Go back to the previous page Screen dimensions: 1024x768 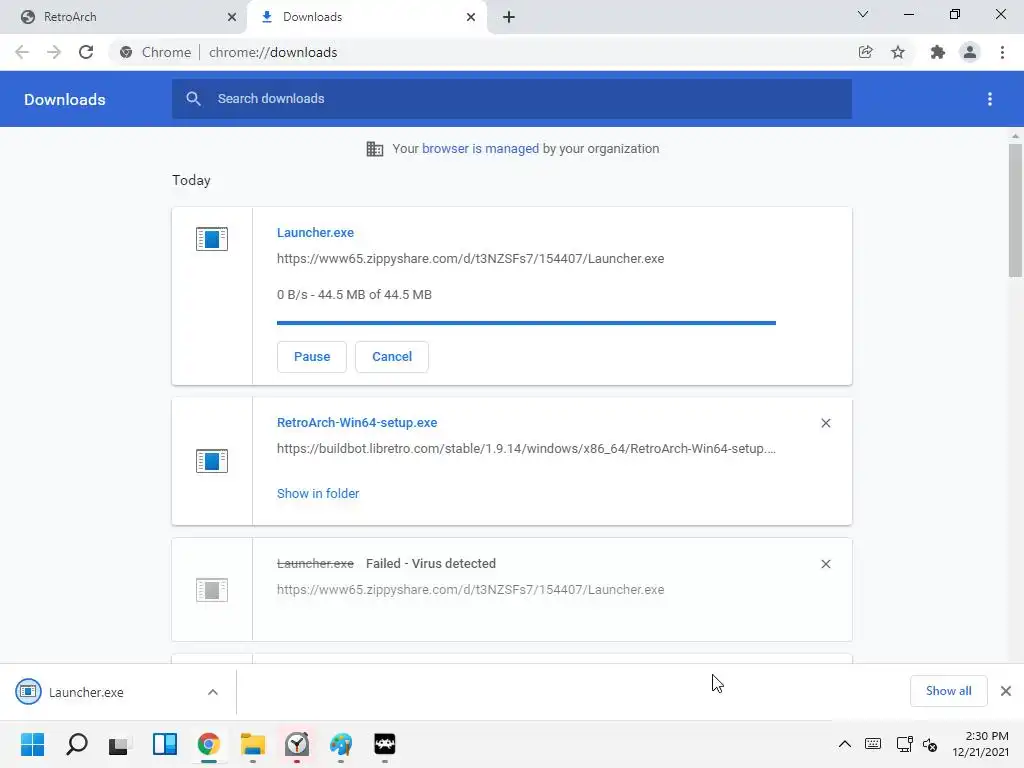tap(22, 52)
